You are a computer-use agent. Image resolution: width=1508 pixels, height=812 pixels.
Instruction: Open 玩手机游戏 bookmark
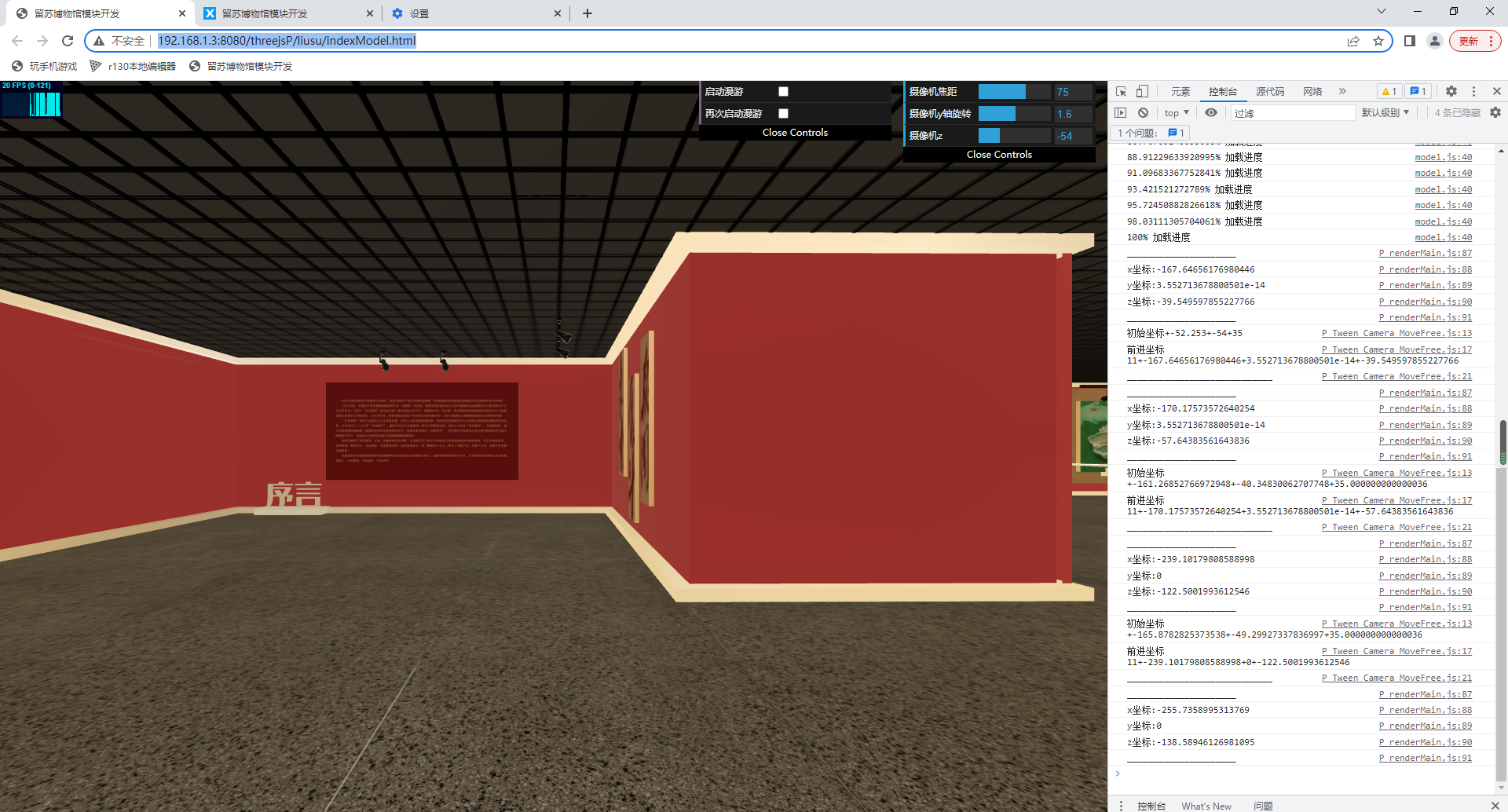click(45, 66)
